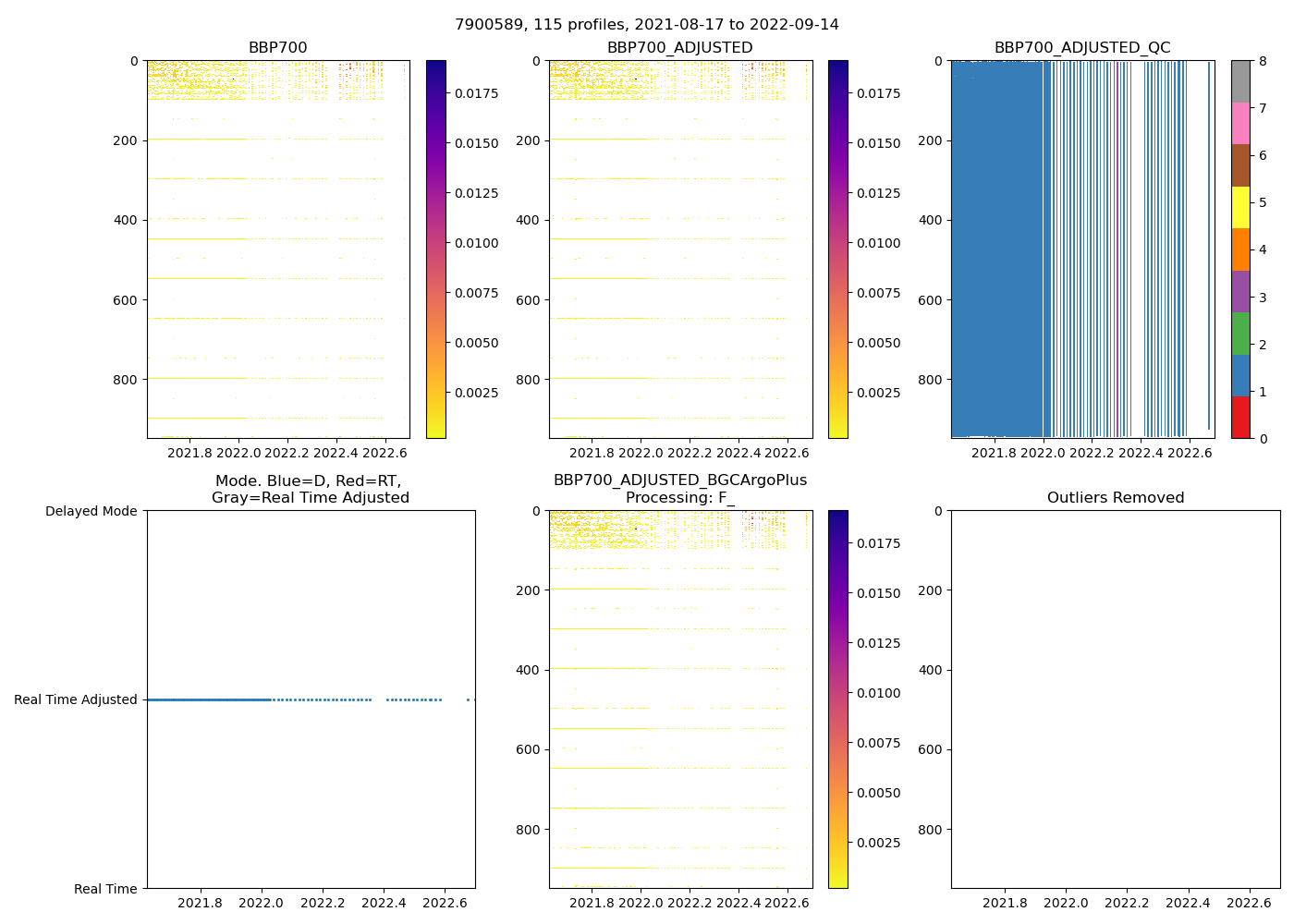Click the green segment of the QC colorbar
The image size is (1294, 924).
1240,333
